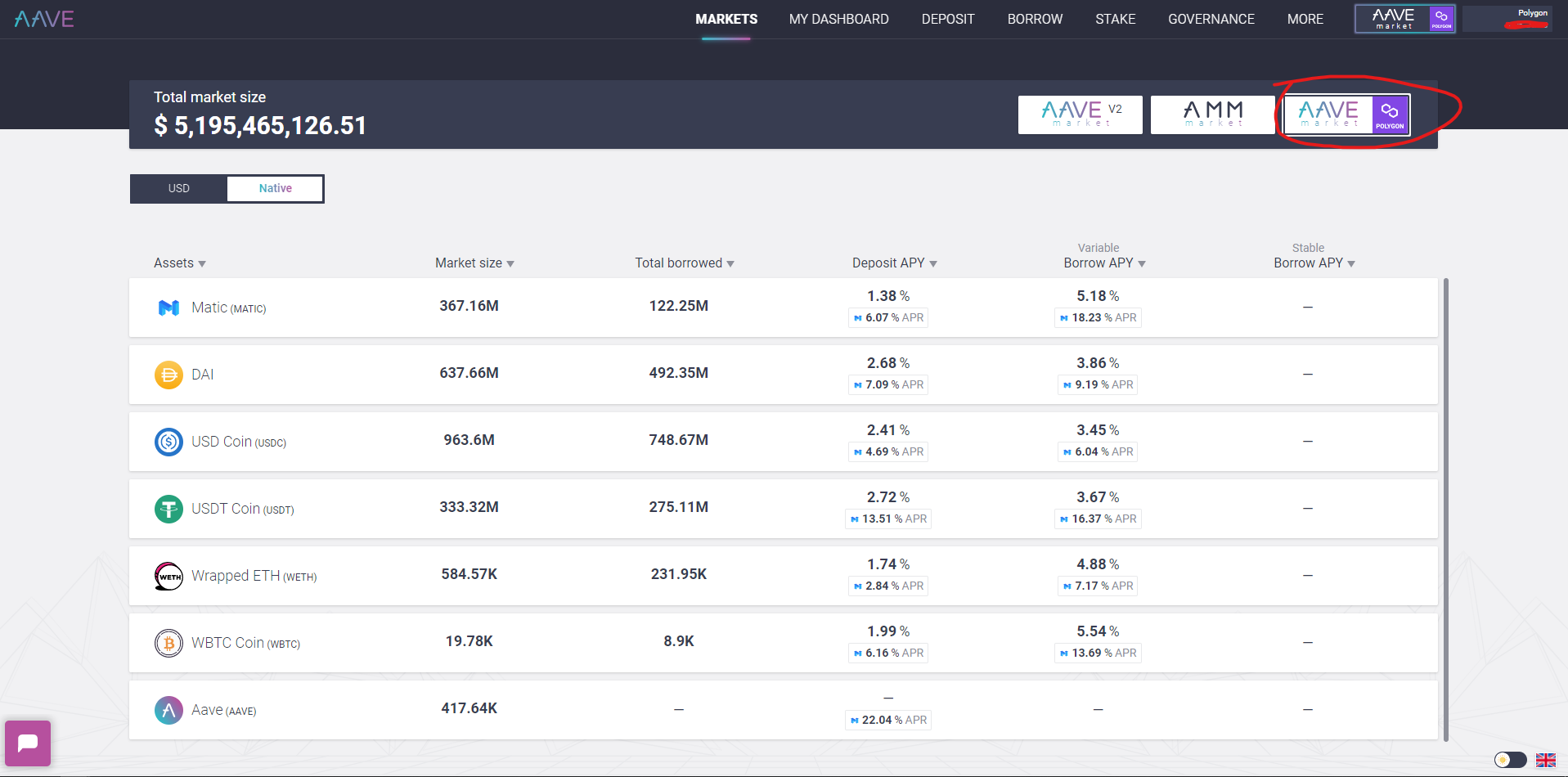Click the Matic reward icon beside 13.51 % APR
1568x777 pixels.
tap(854, 519)
